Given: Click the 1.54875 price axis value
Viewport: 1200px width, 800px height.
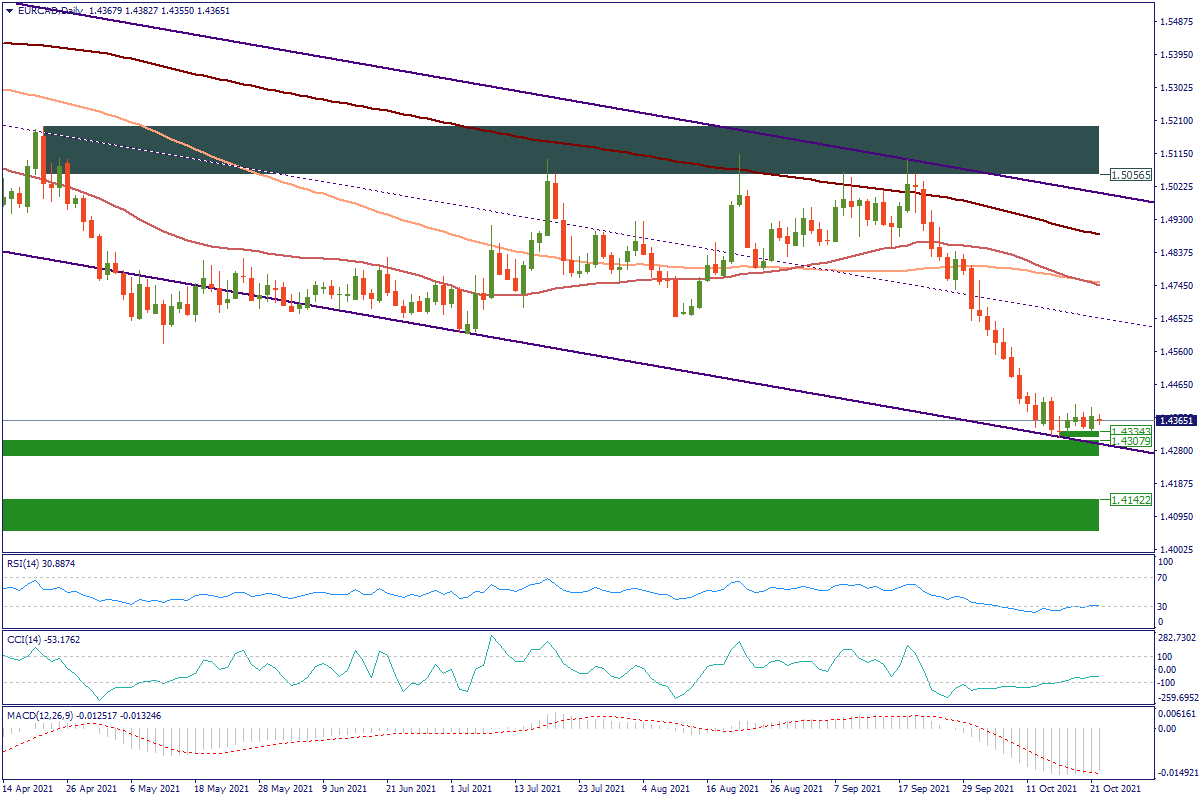Looking at the screenshot, I should click(x=1173, y=21).
